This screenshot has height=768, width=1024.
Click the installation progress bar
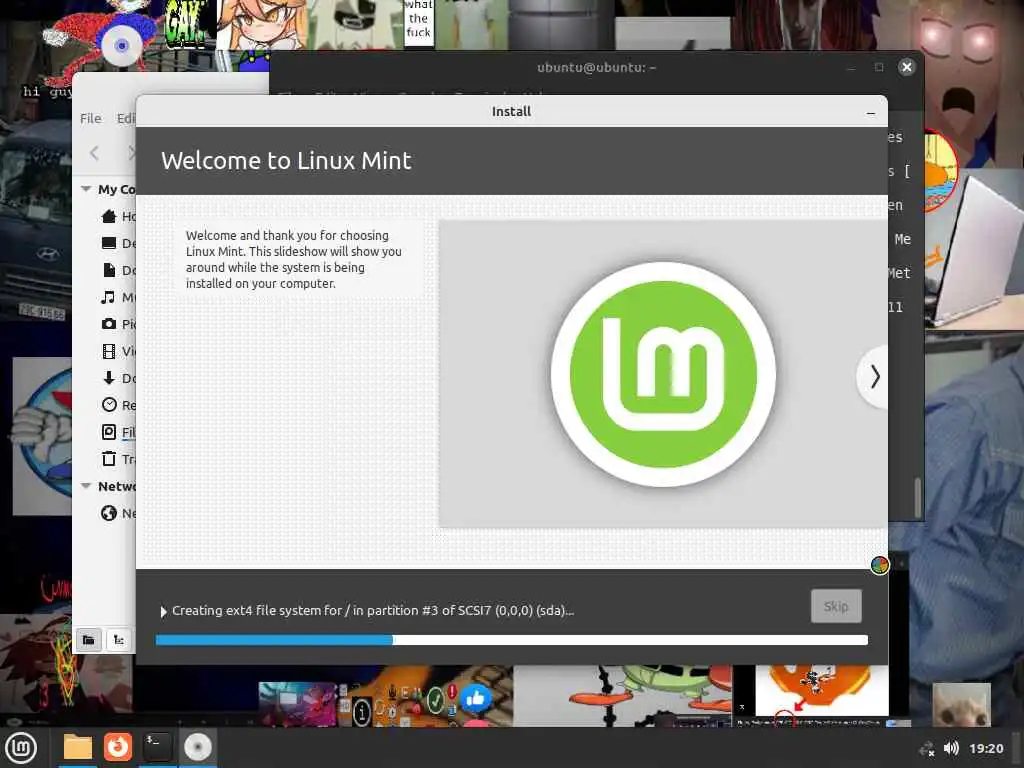tap(511, 640)
